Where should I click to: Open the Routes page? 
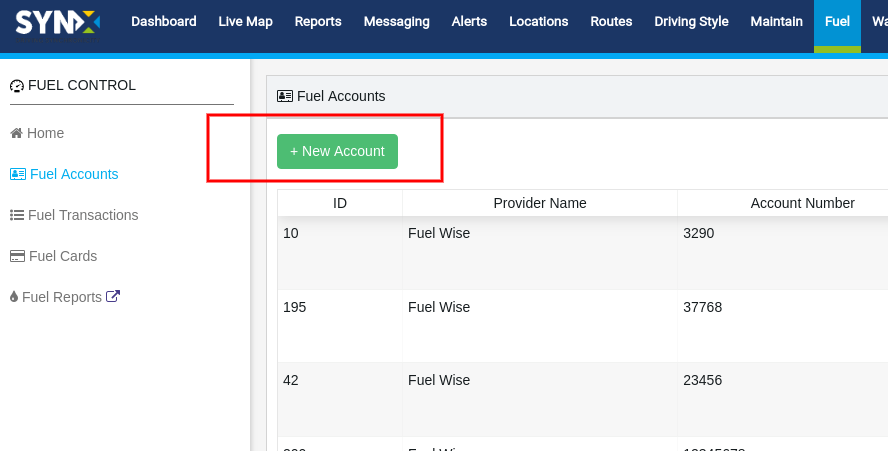611,22
